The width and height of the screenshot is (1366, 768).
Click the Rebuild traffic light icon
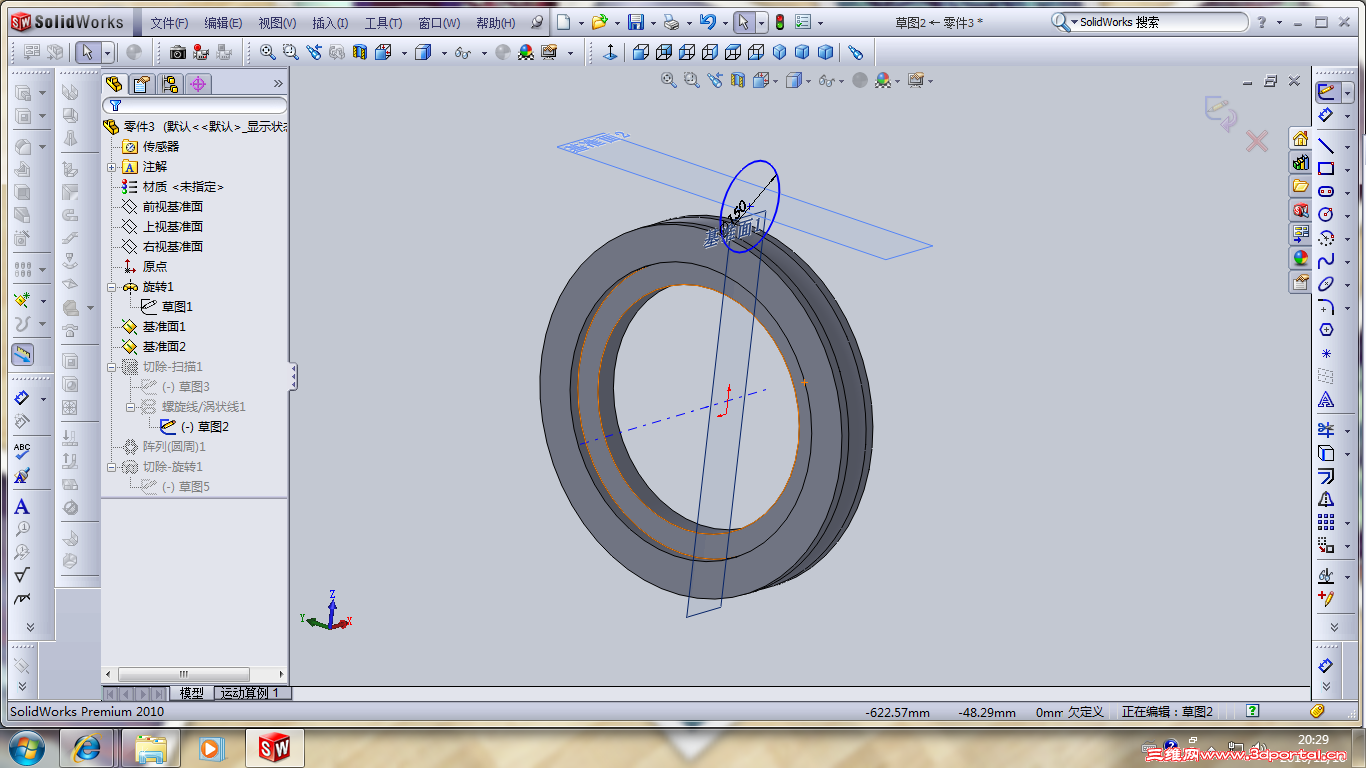point(780,22)
